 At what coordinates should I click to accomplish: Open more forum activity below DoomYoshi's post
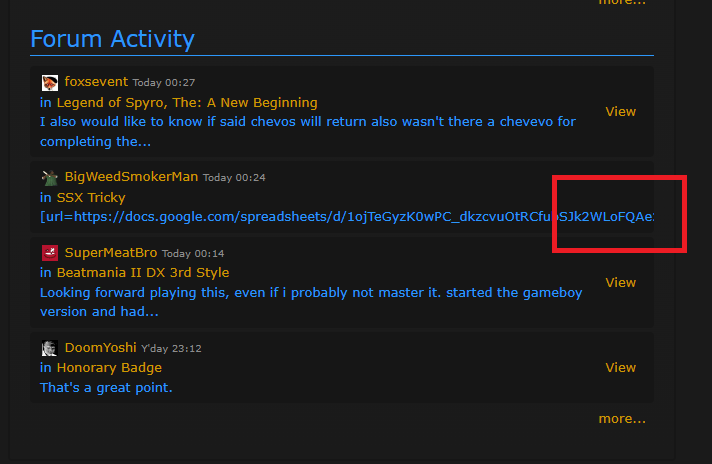(x=622, y=419)
